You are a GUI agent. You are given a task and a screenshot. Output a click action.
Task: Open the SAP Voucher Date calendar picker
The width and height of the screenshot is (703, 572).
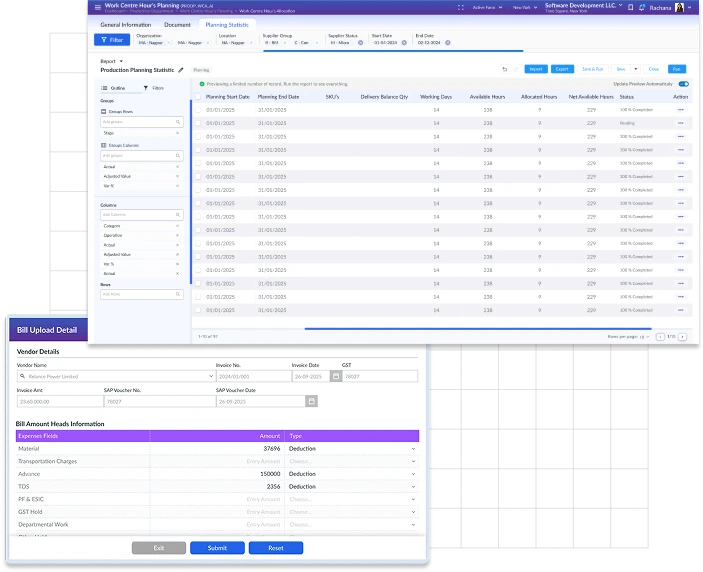[311, 401]
